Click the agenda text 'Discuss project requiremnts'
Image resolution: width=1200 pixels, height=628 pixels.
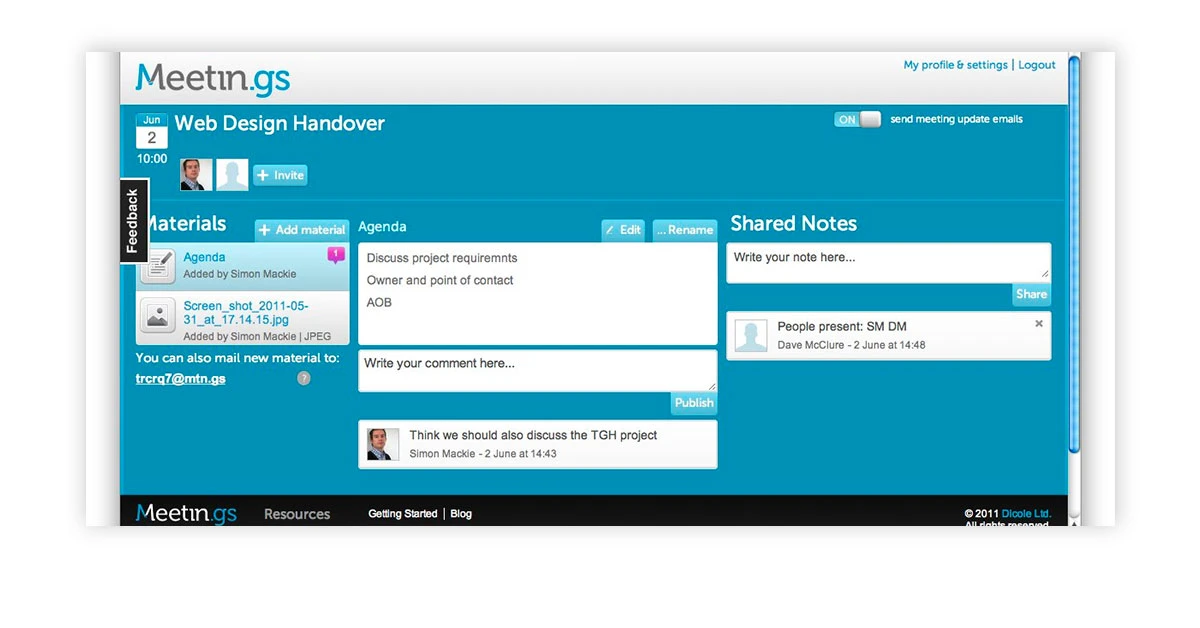pyautogui.click(x=442, y=258)
